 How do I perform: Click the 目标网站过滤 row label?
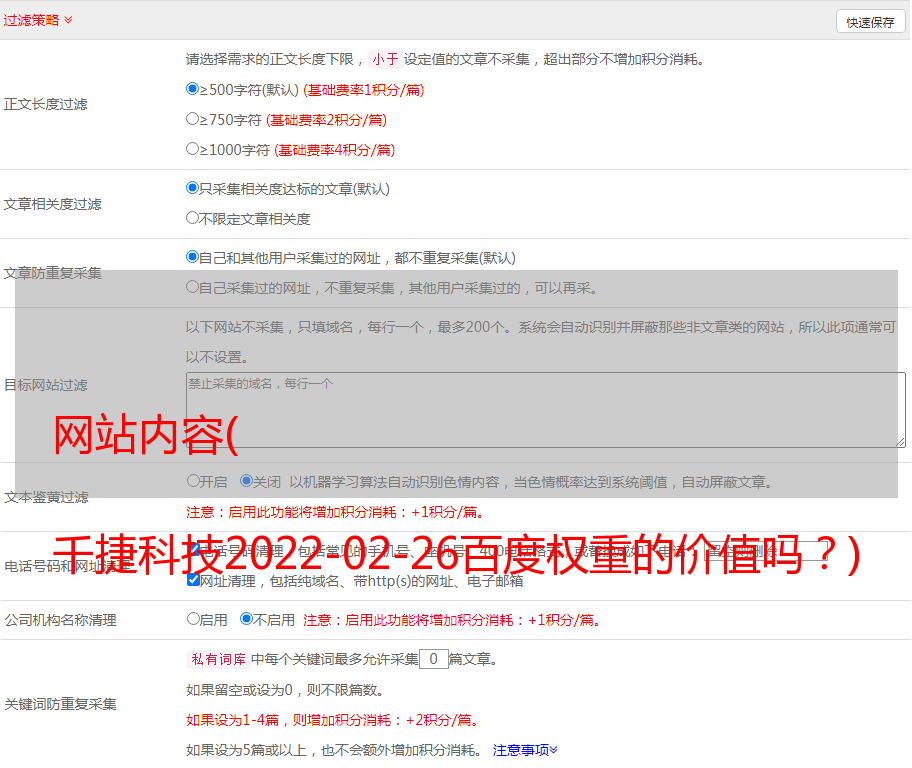(45, 385)
